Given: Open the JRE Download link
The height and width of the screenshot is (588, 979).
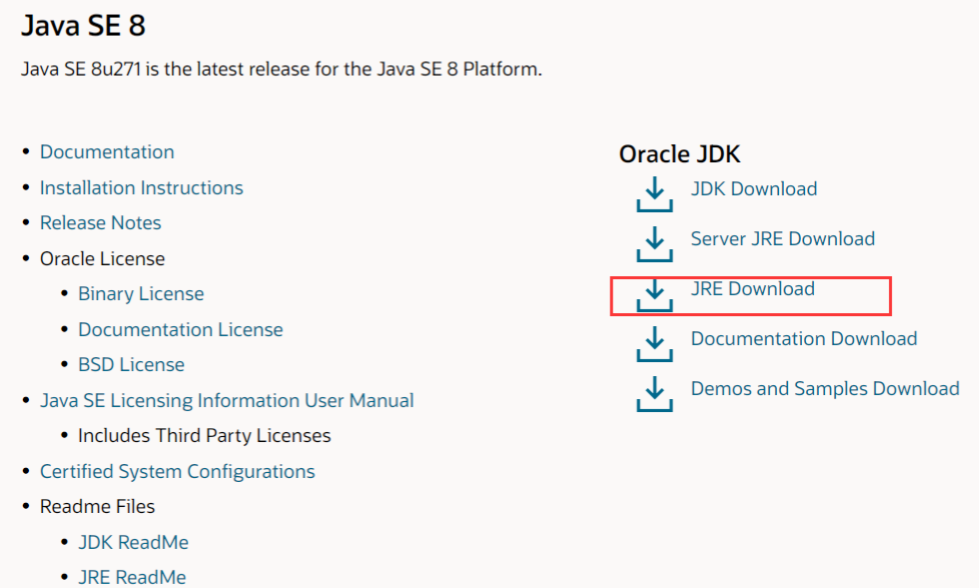Looking at the screenshot, I should click(752, 288).
